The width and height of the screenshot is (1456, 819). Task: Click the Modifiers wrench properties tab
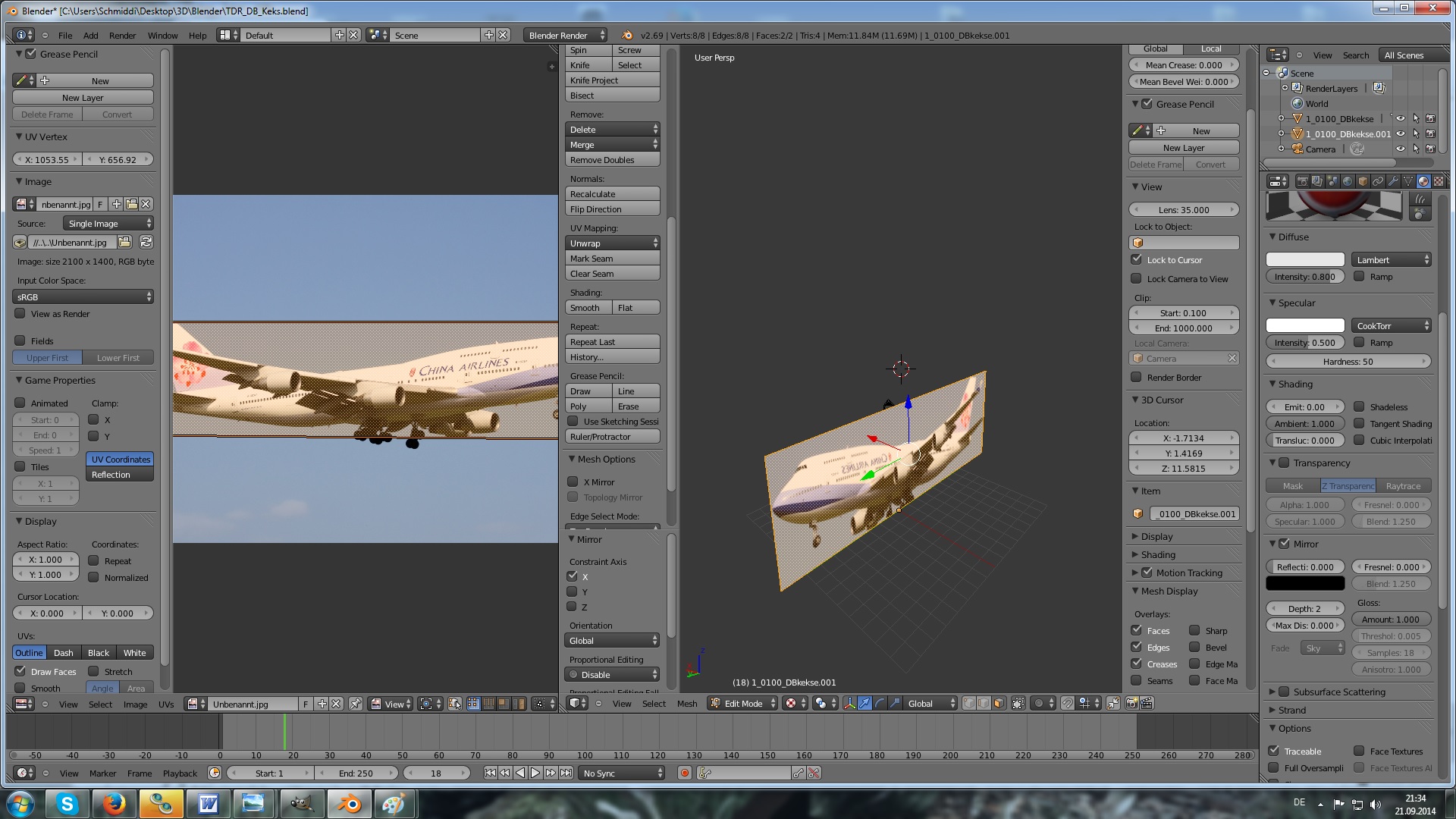tap(1393, 181)
